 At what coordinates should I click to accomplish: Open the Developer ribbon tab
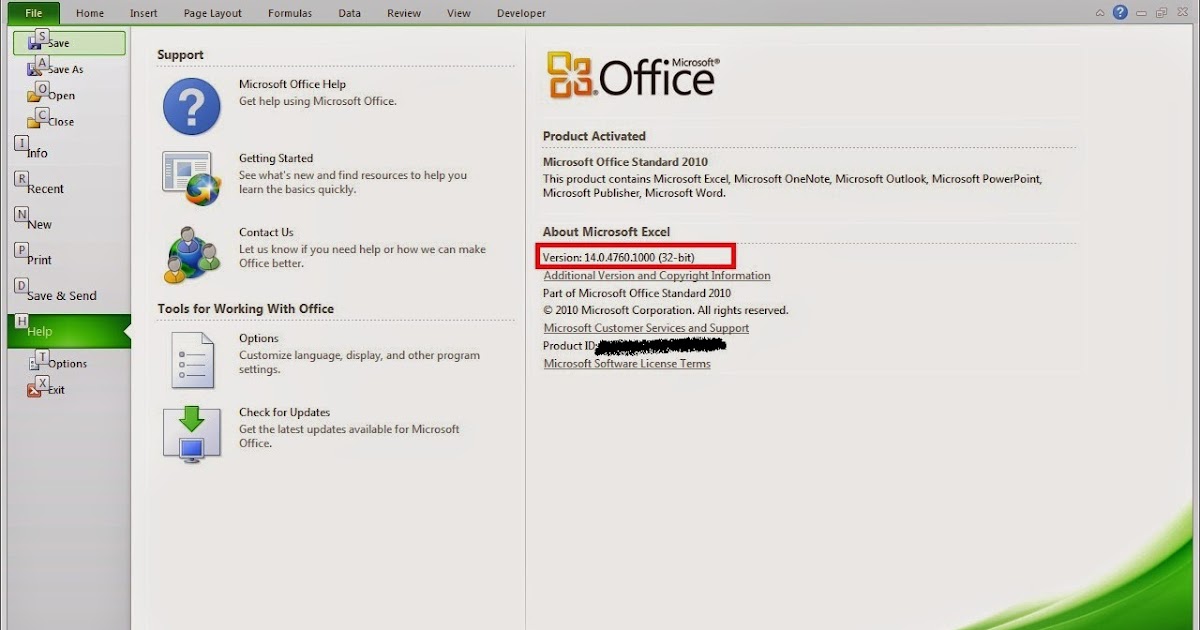pyautogui.click(x=521, y=13)
